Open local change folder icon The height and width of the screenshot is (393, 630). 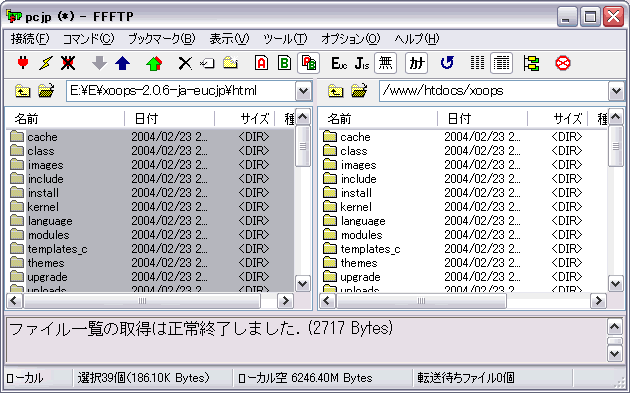coord(46,91)
